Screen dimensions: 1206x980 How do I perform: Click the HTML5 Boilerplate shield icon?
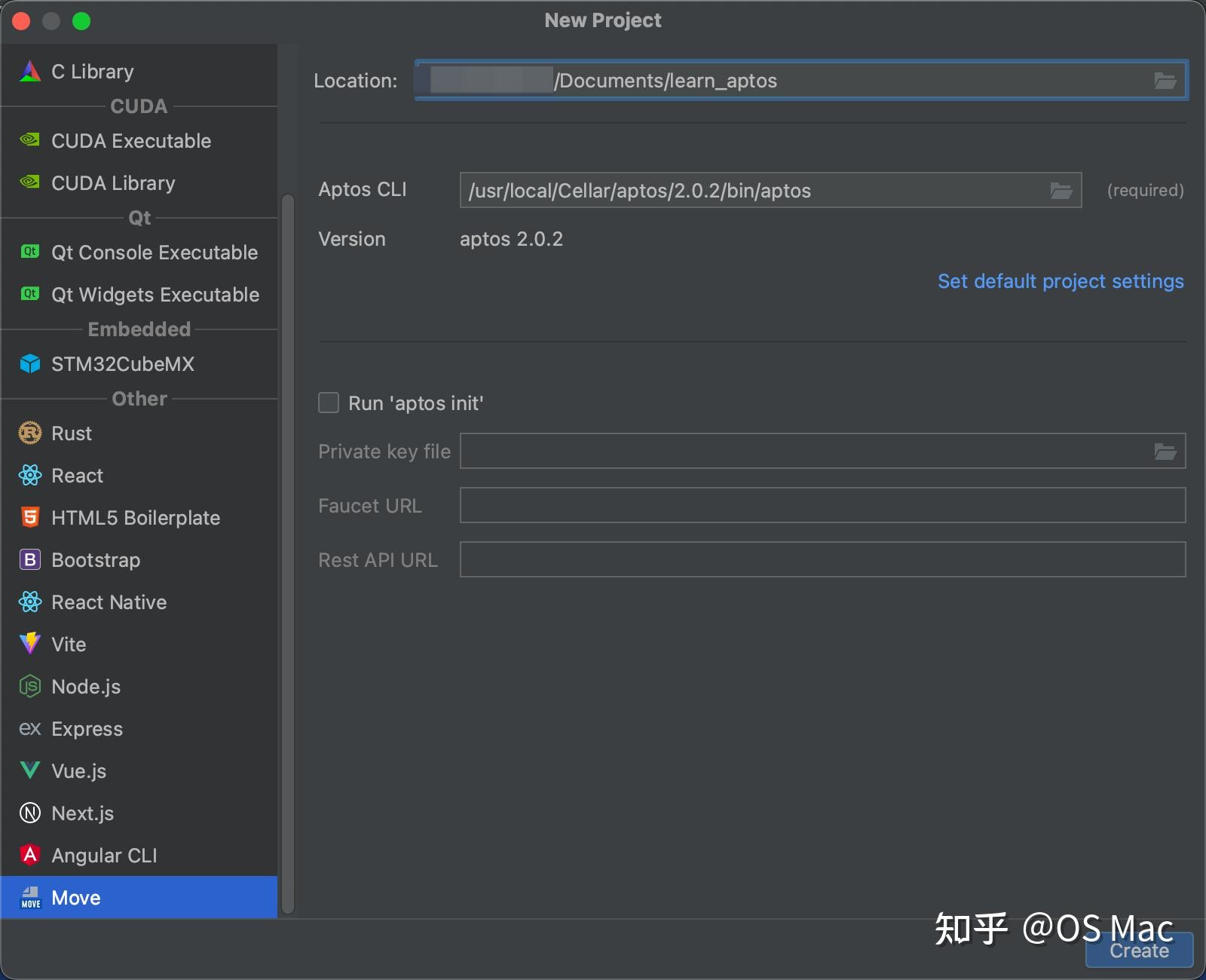click(29, 518)
